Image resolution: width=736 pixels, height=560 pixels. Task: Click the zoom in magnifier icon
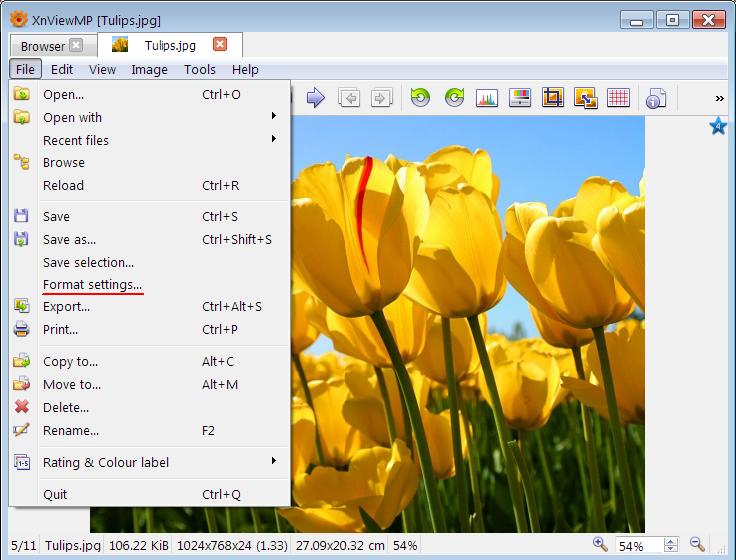point(600,544)
